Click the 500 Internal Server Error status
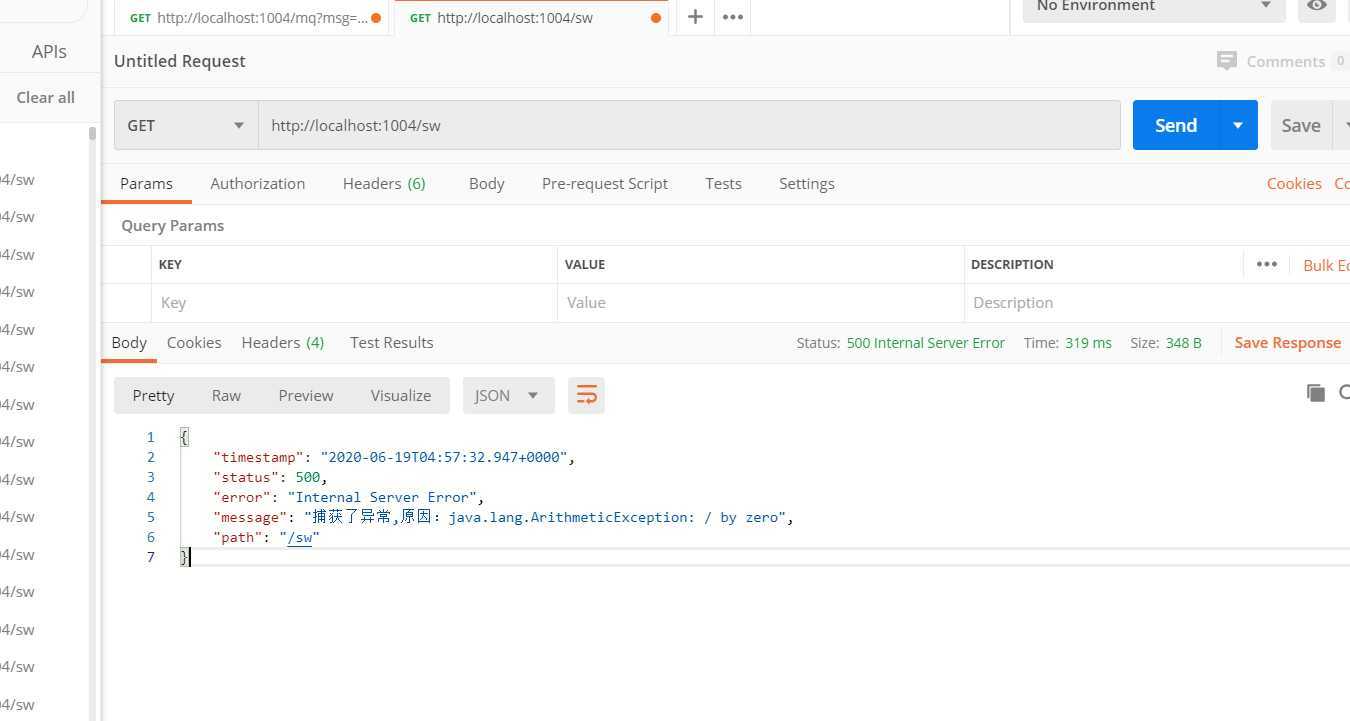 [x=925, y=342]
